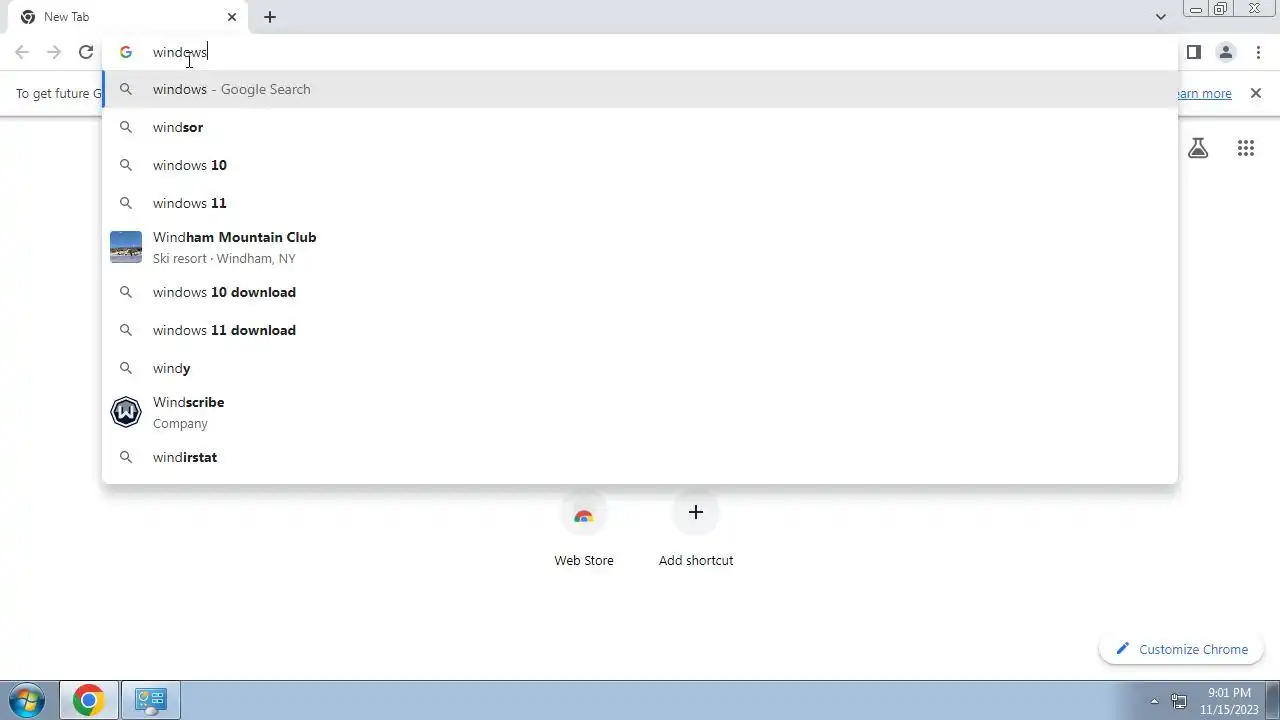Open the second pinned taskbar program
The width and height of the screenshot is (1280, 720).
[150, 700]
